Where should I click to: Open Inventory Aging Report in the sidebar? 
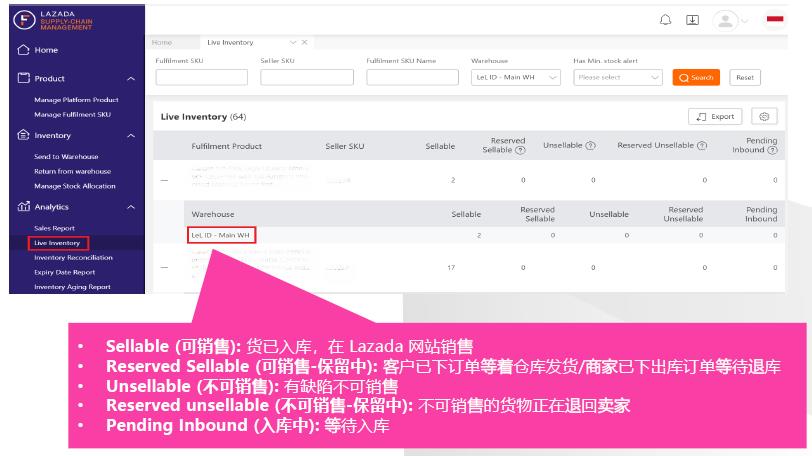click(x=72, y=287)
